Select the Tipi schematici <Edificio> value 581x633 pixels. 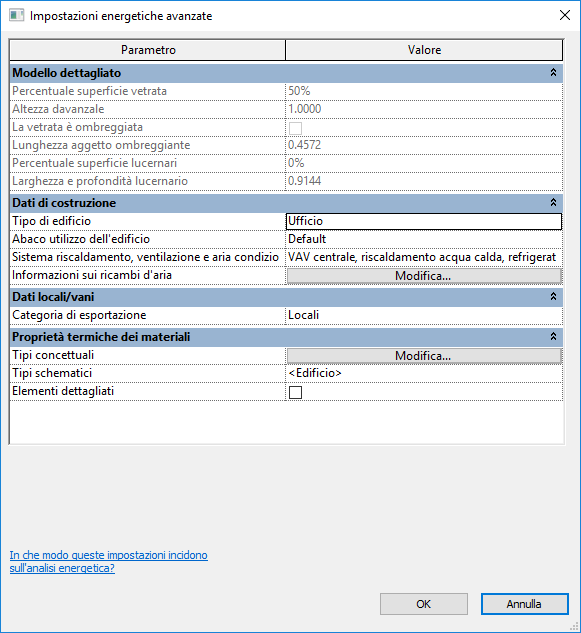tap(424, 373)
